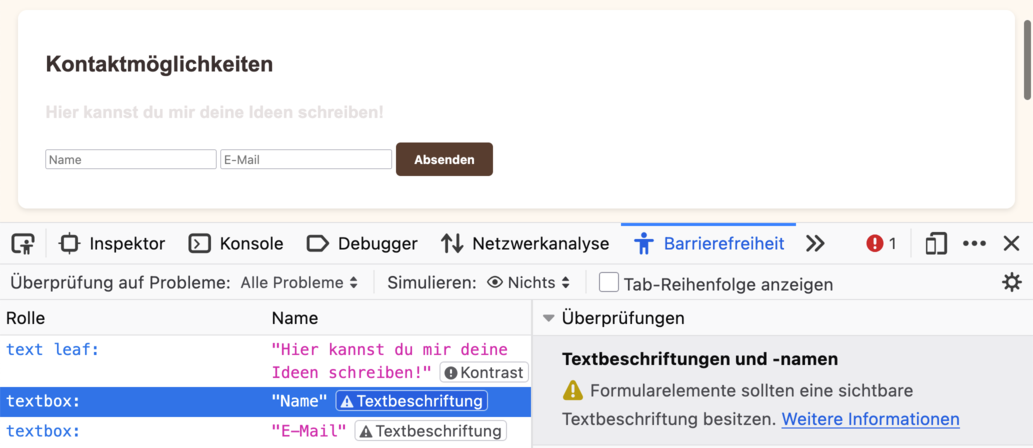Viewport: 1033px width, 448px height.
Task: Click the red error count icon
Action: coord(881,243)
